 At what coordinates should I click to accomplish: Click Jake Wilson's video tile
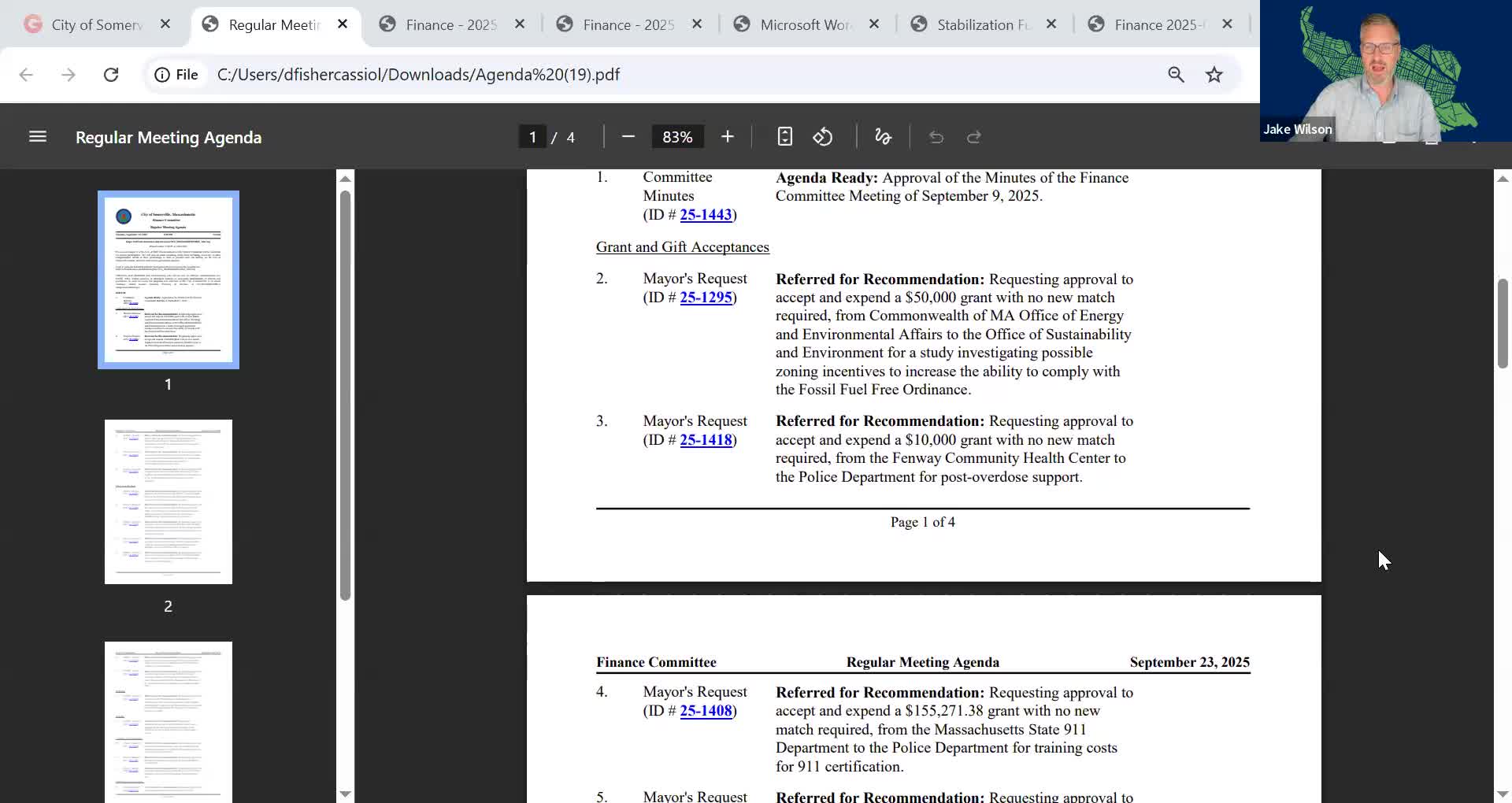[x=1386, y=71]
